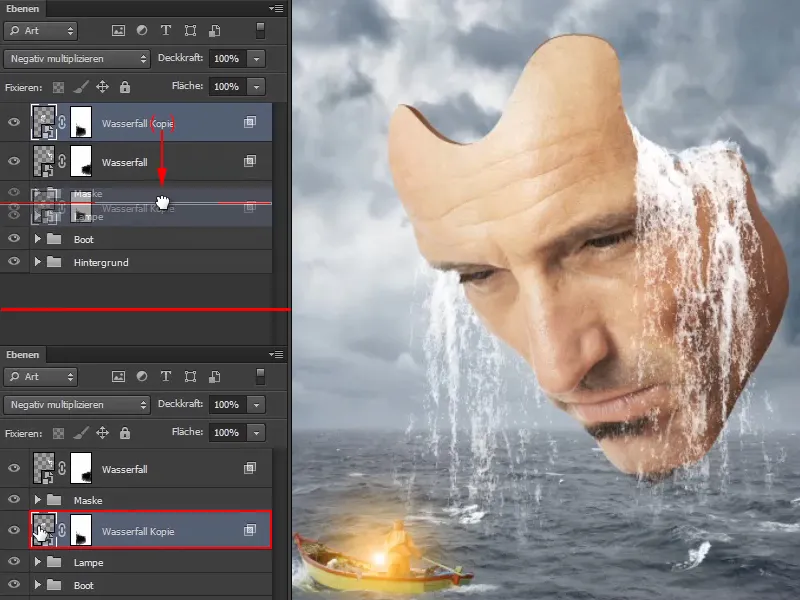Screen dimensions: 800x600
Task: Open the bottom Ebenen panel flyout menu
Action: pyautogui.click(x=276, y=354)
